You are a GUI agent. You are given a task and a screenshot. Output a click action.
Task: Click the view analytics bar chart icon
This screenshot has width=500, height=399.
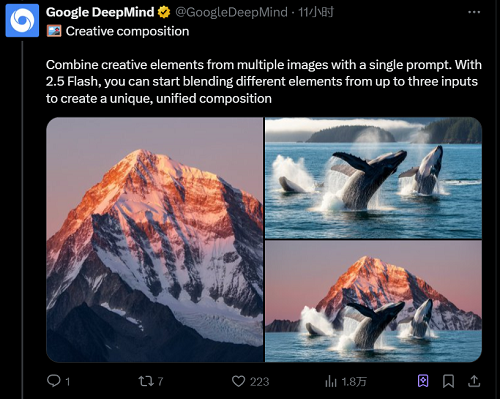click(331, 381)
